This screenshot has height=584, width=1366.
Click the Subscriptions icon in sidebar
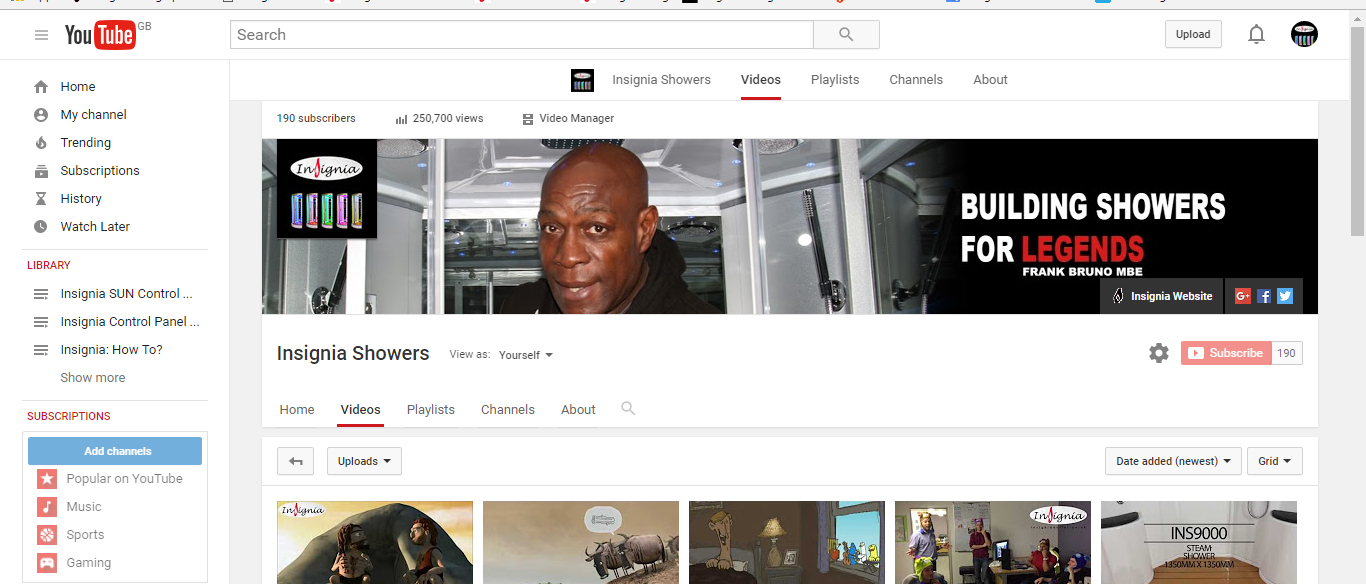coord(41,170)
